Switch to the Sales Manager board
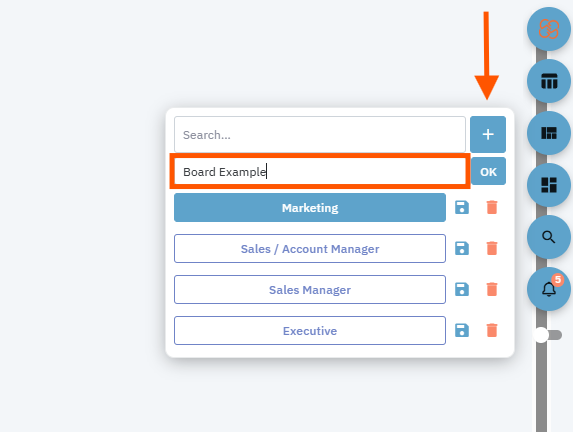The height and width of the screenshot is (432, 573). tap(310, 289)
